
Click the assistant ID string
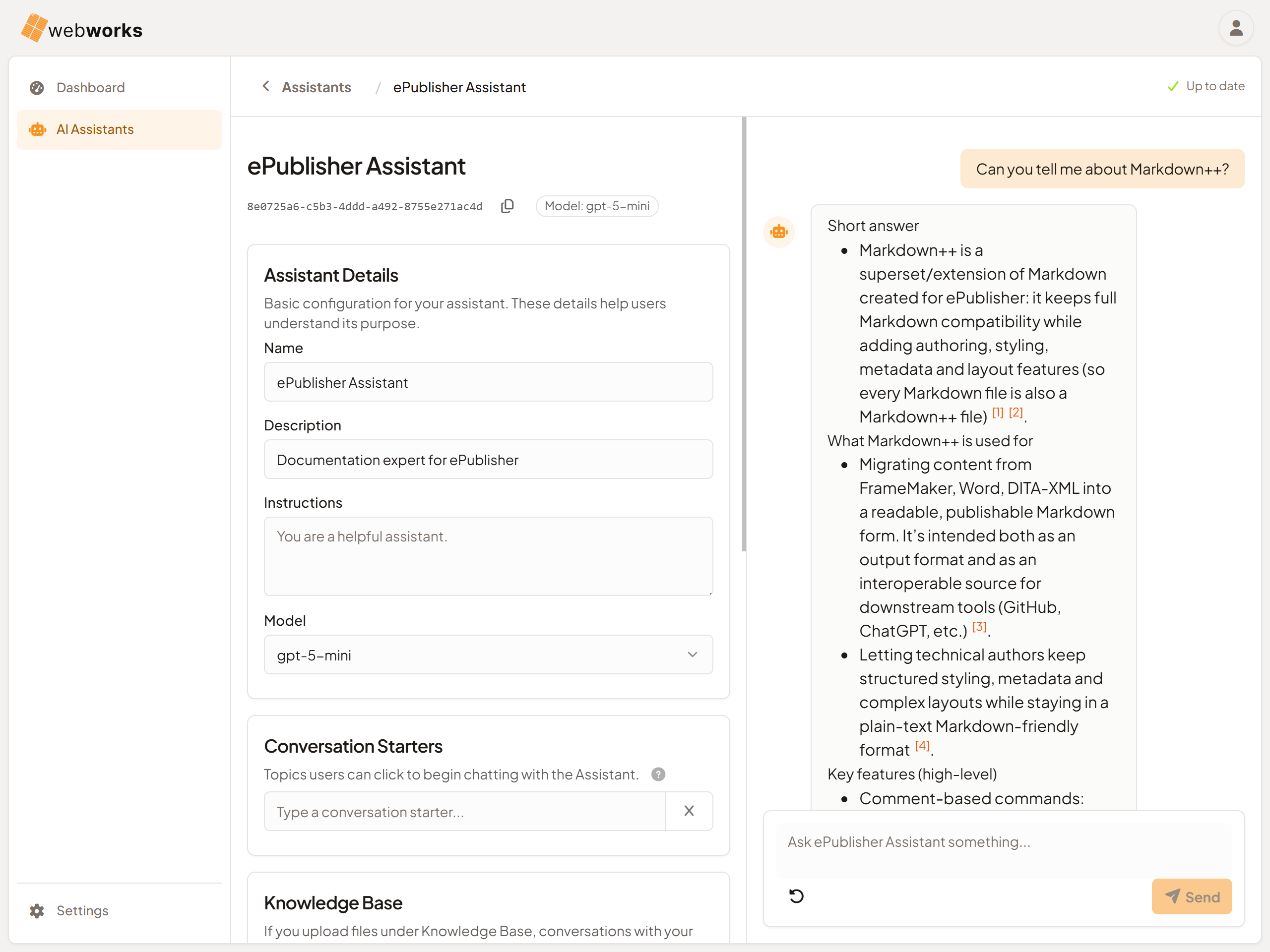click(365, 207)
